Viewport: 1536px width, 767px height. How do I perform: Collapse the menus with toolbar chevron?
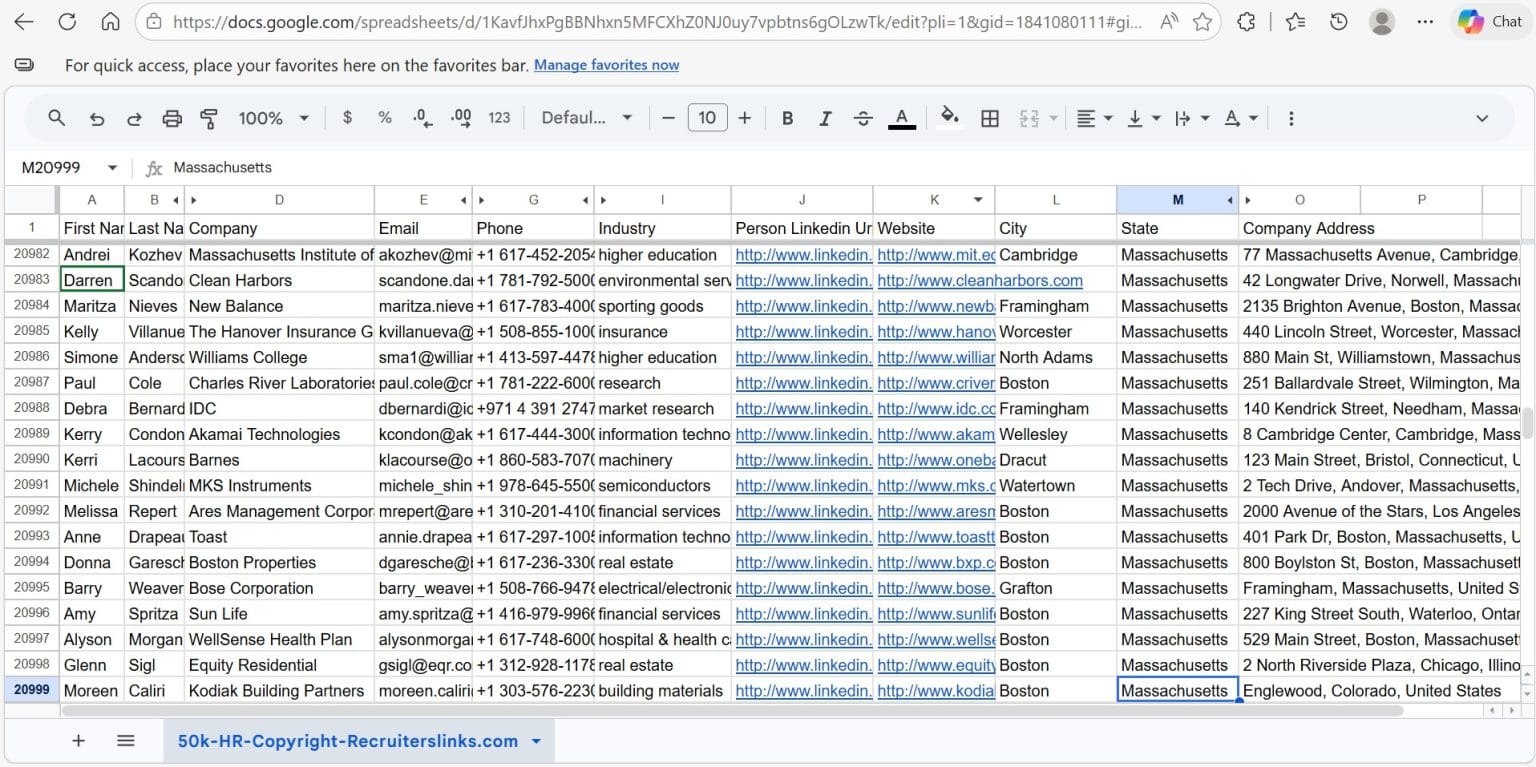[1482, 118]
